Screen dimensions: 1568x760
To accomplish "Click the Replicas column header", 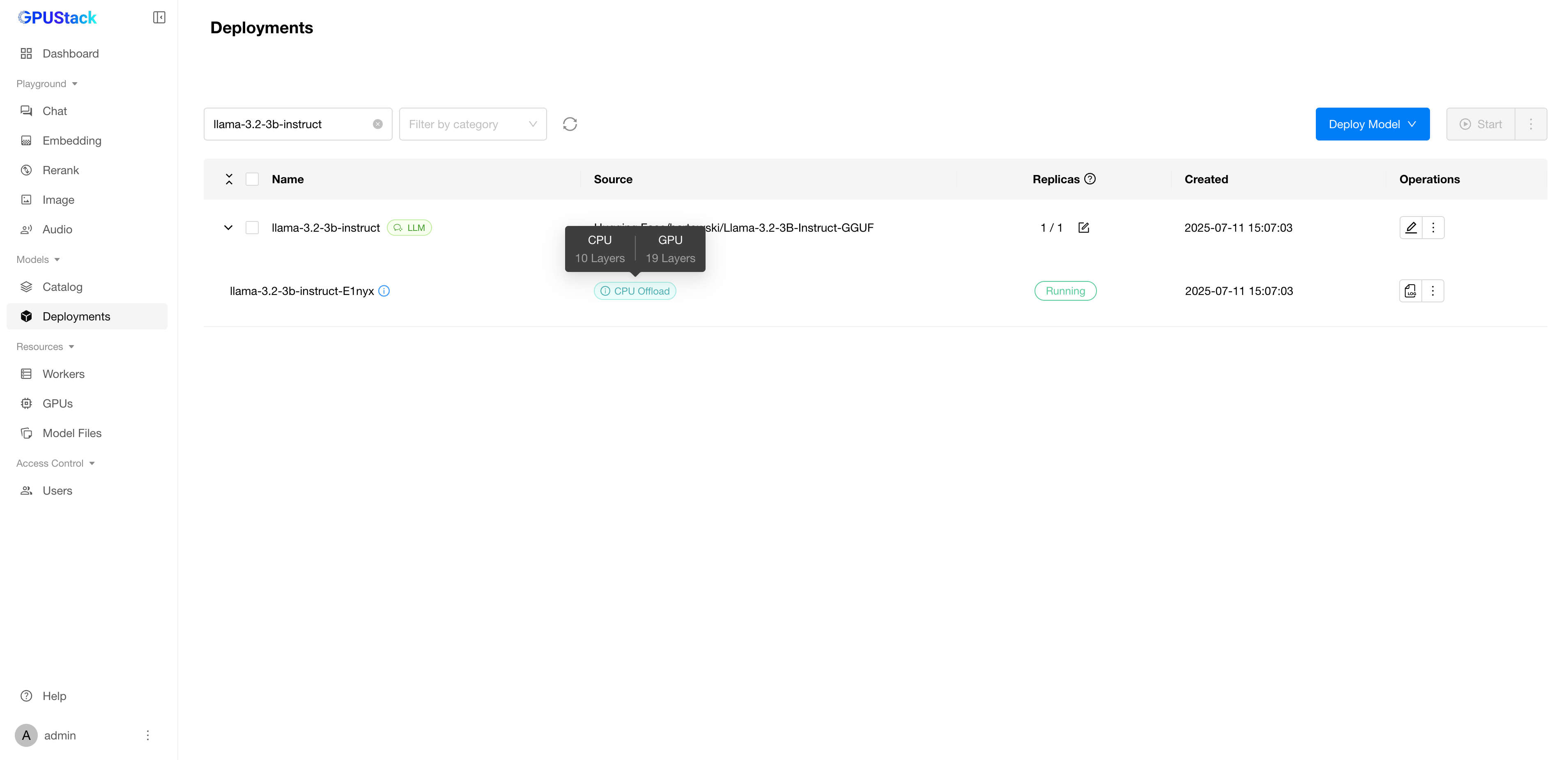I will pyautogui.click(x=1055, y=179).
